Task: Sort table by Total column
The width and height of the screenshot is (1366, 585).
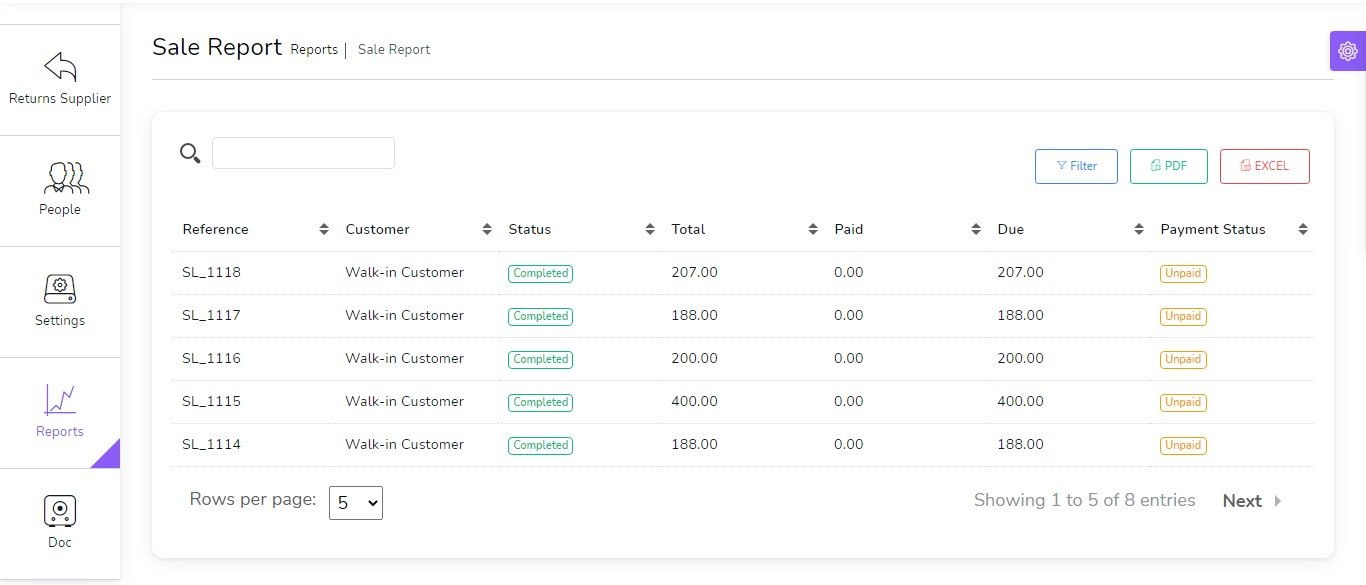Action: tap(813, 230)
